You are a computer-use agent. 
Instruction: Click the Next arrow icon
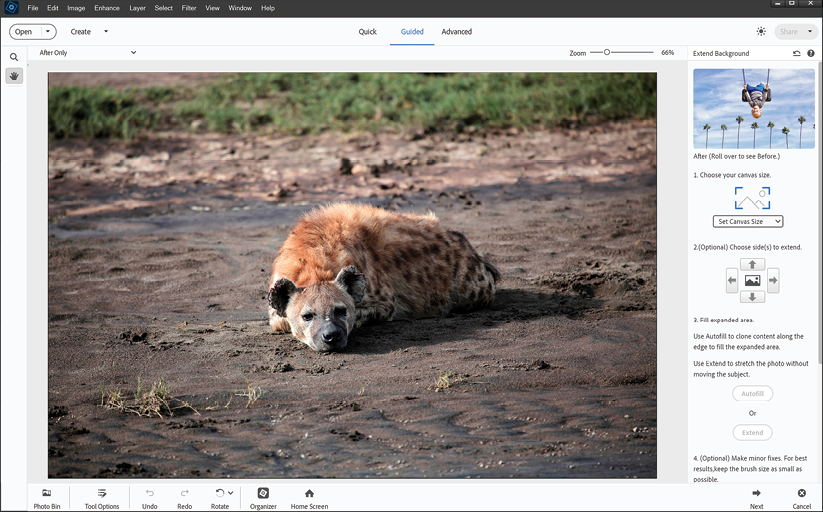coord(756,493)
